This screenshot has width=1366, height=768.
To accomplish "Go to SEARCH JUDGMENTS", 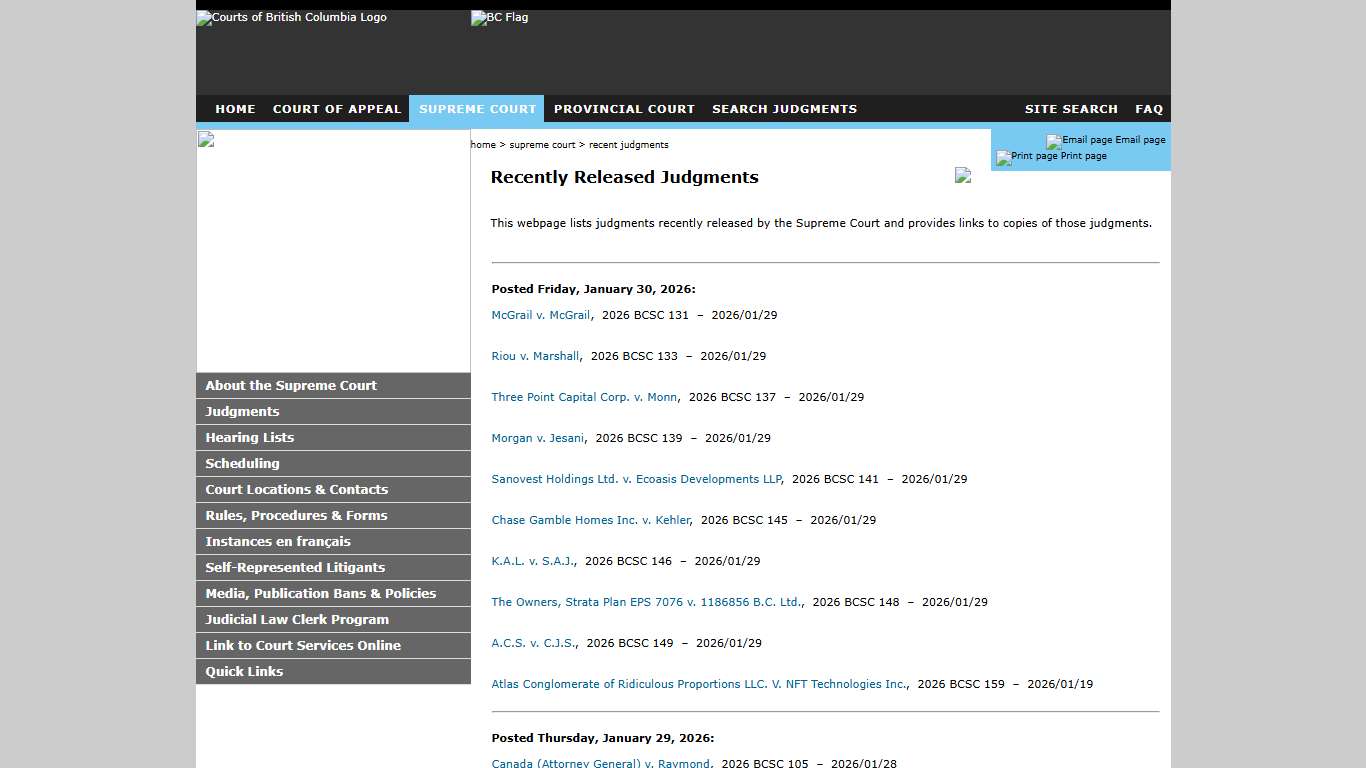I will click(784, 109).
